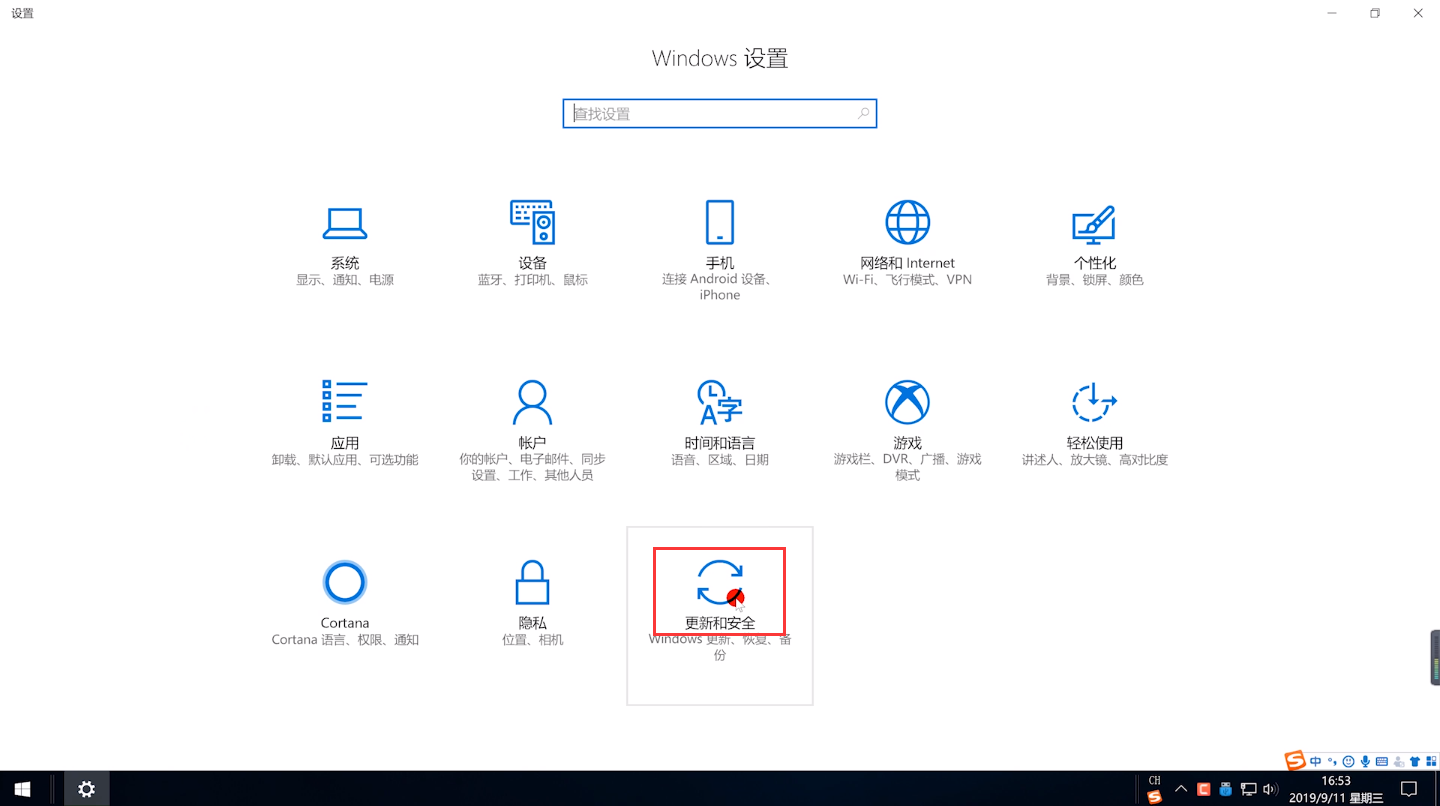Image resolution: width=1440 pixels, height=806 pixels.
Task: Open the 游戏 Xbox icon
Action: click(907, 402)
